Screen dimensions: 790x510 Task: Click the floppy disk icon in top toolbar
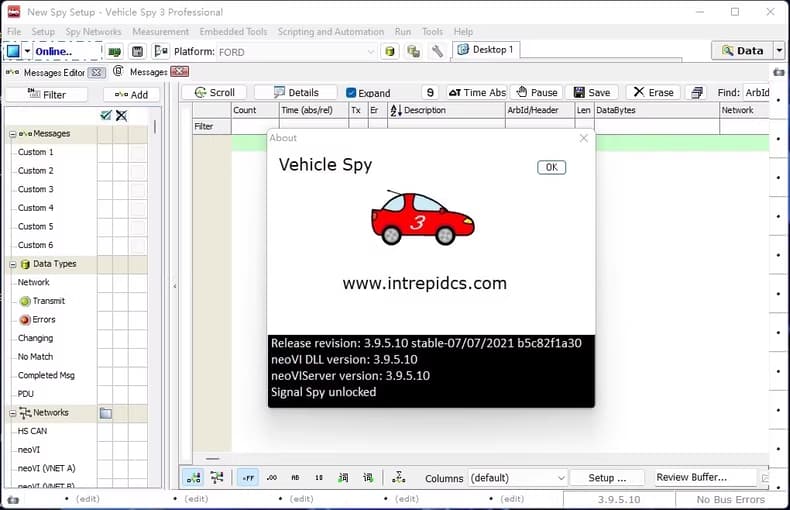point(138,51)
